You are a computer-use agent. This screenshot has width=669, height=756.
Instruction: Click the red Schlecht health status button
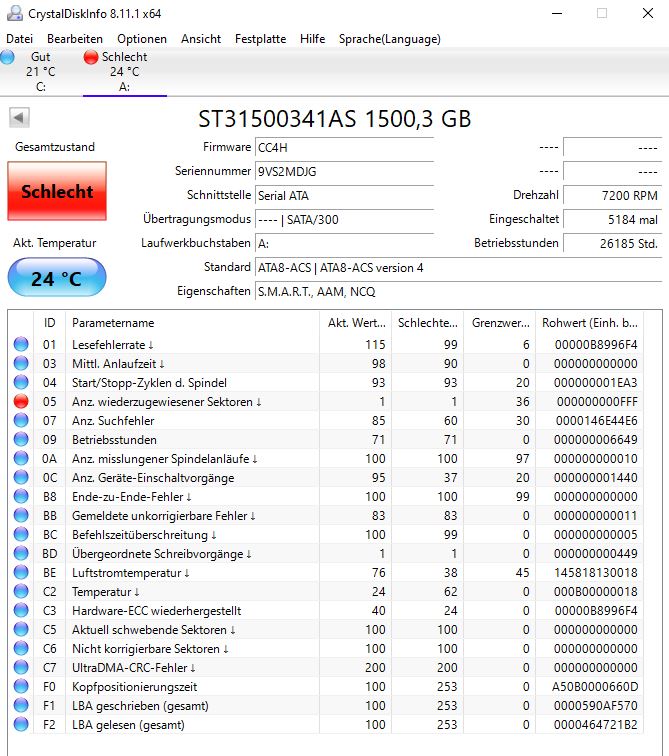(x=57, y=191)
